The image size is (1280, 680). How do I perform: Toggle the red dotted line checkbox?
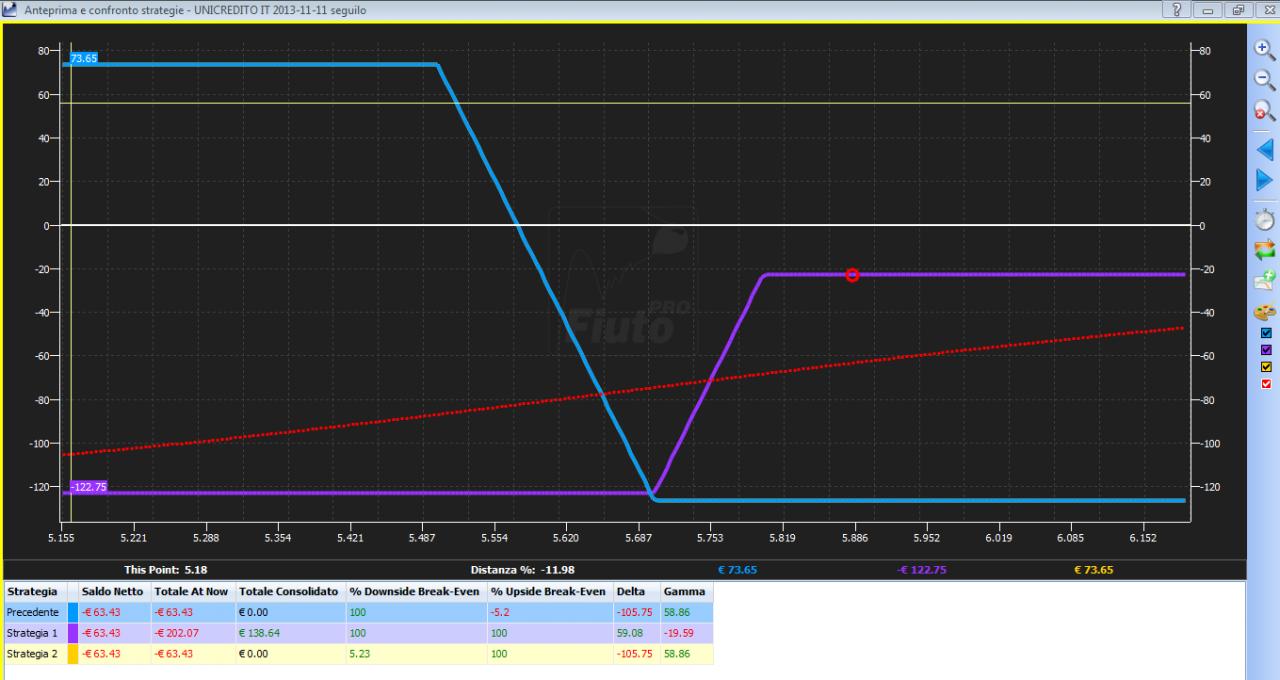[1267, 384]
